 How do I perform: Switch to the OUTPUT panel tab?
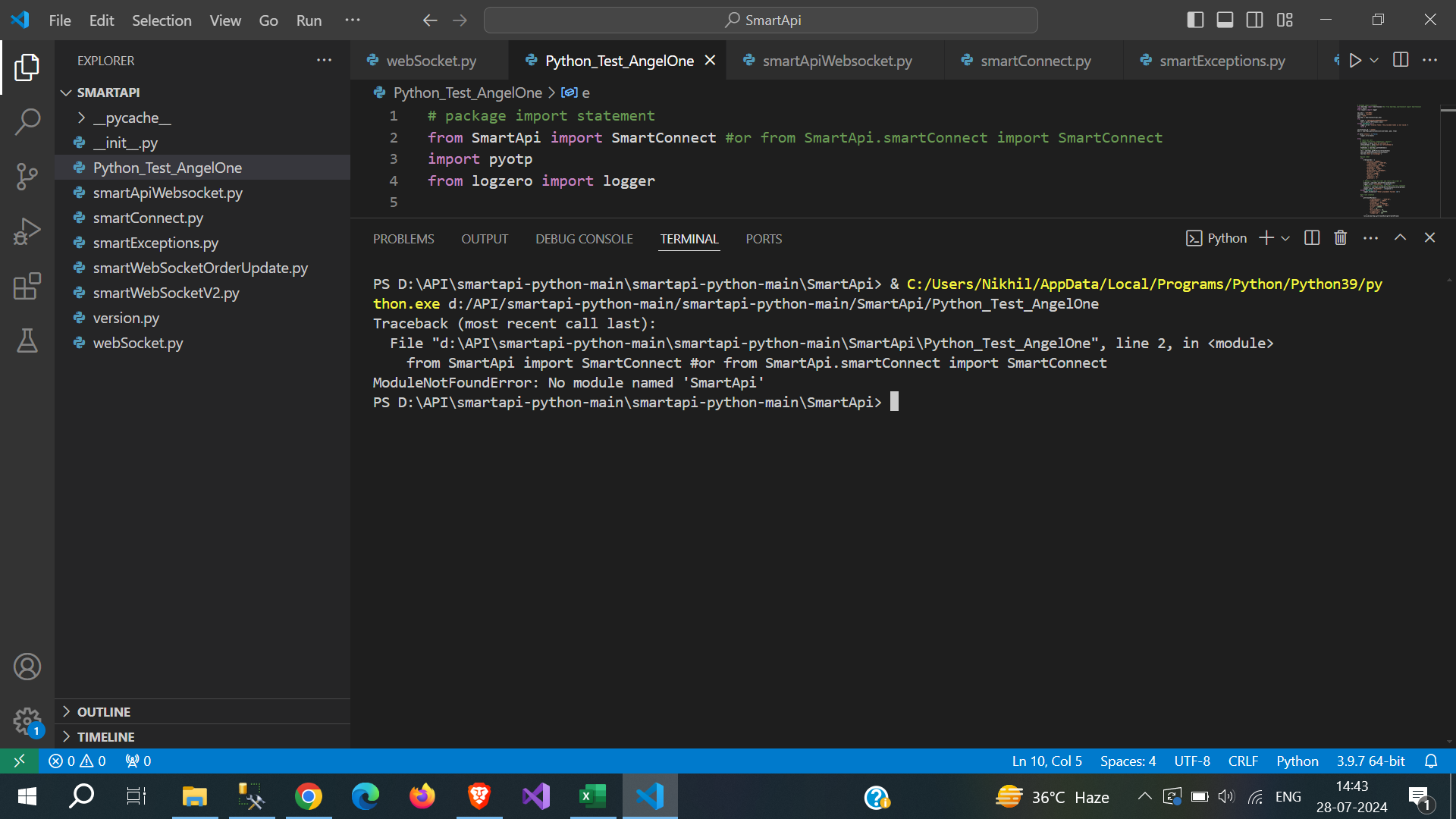click(485, 239)
